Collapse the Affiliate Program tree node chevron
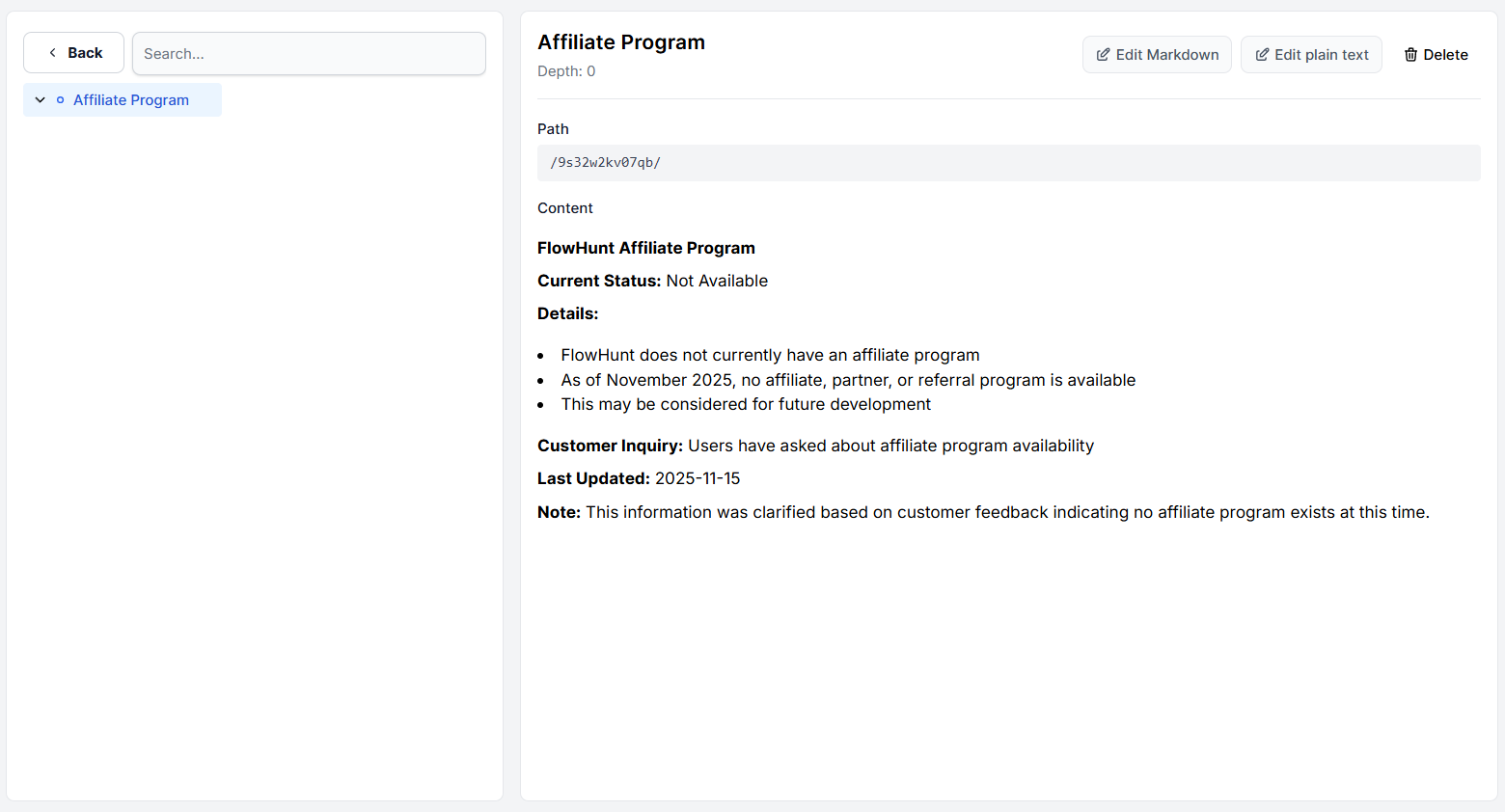 (x=41, y=100)
